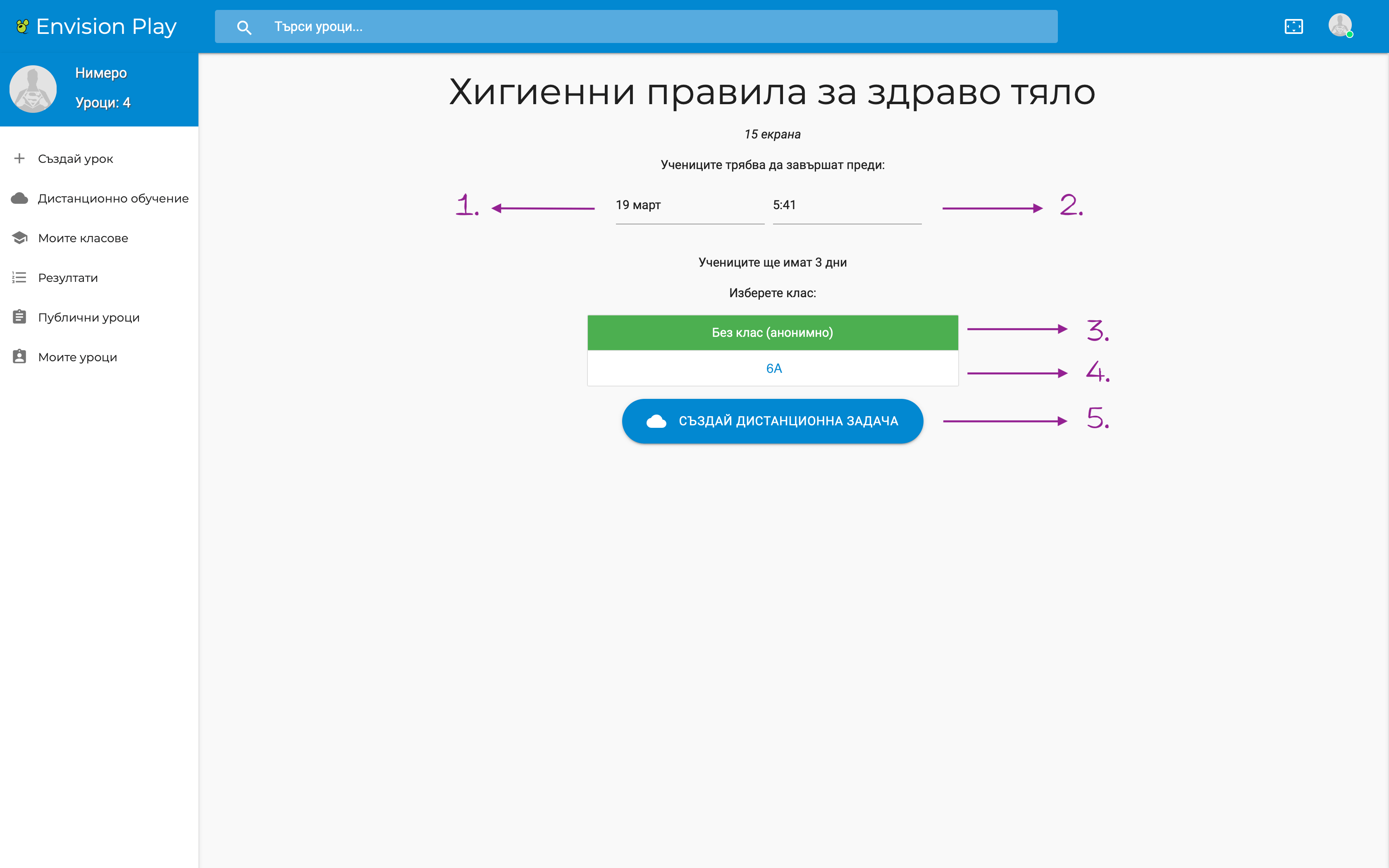Open the user avatar in top right
The image size is (1389, 868).
tap(1340, 26)
